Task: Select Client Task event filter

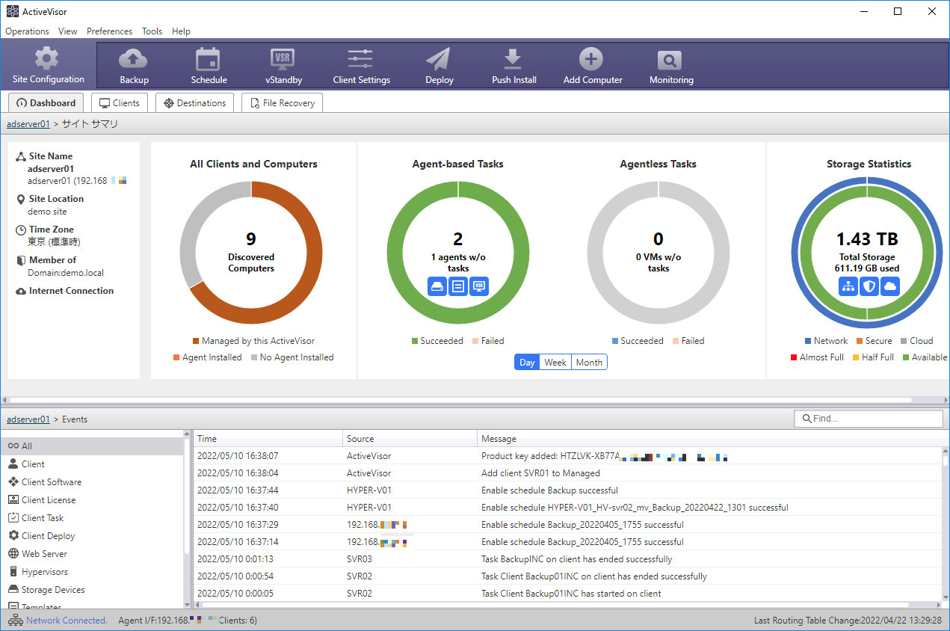Action: click(x=93, y=518)
